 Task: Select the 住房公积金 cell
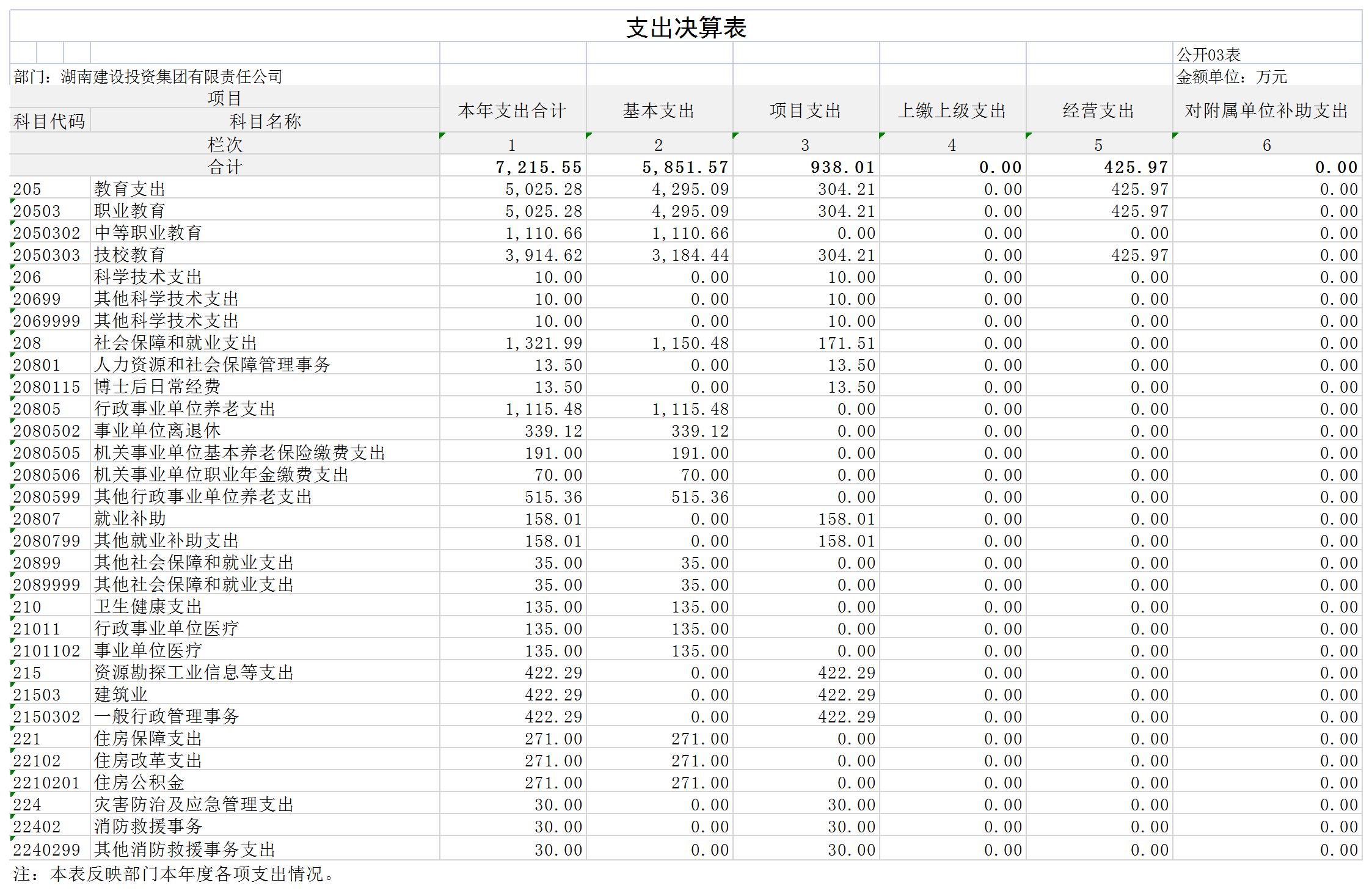pos(265,782)
